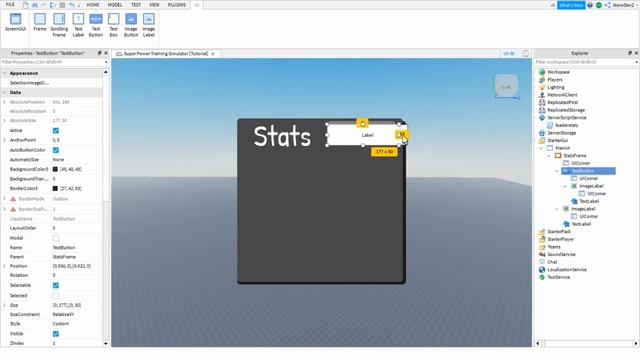Click the BorderColor3 color swatch

coord(55,189)
